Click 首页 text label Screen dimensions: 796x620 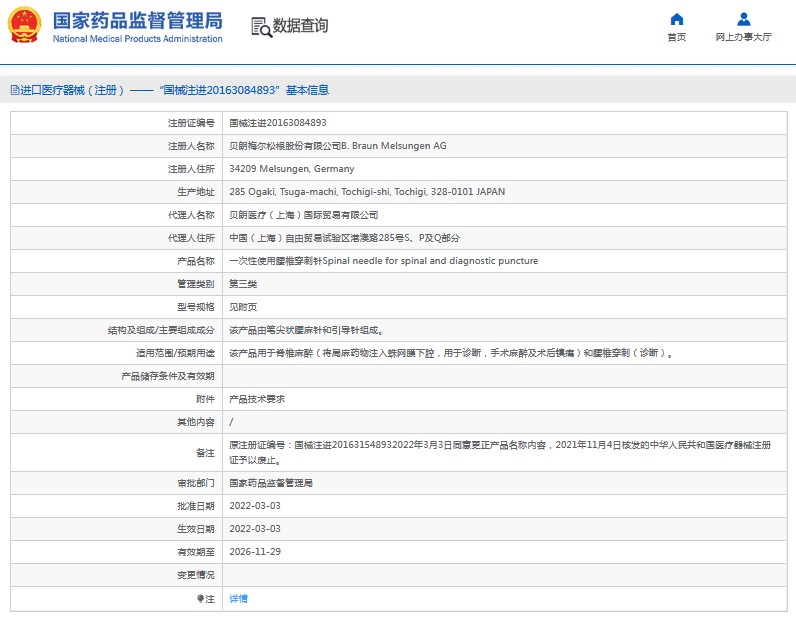click(x=677, y=37)
